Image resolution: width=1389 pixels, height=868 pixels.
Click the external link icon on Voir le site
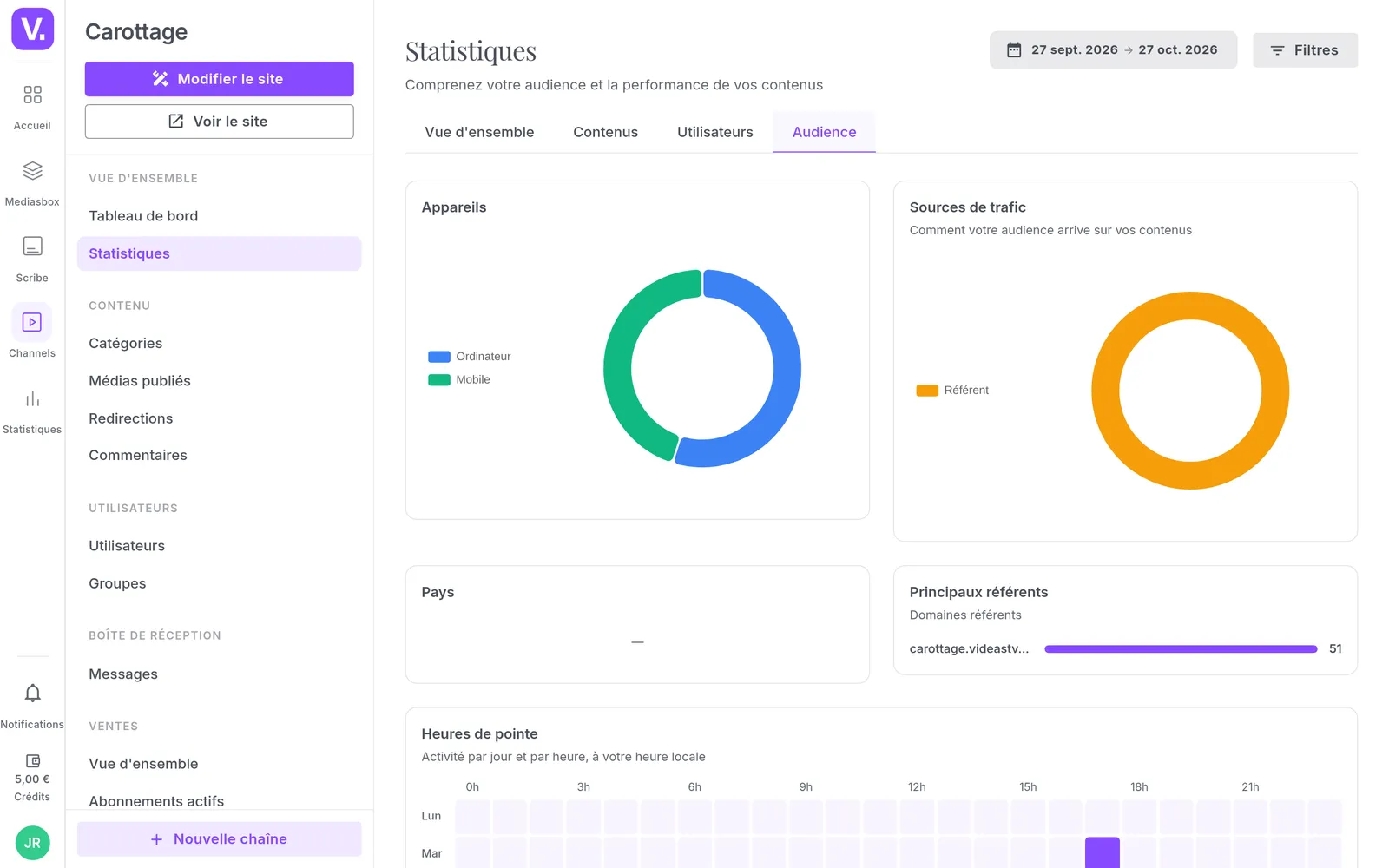click(x=175, y=122)
